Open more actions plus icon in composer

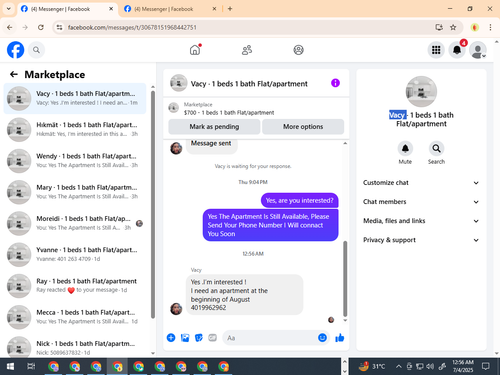pos(171,338)
